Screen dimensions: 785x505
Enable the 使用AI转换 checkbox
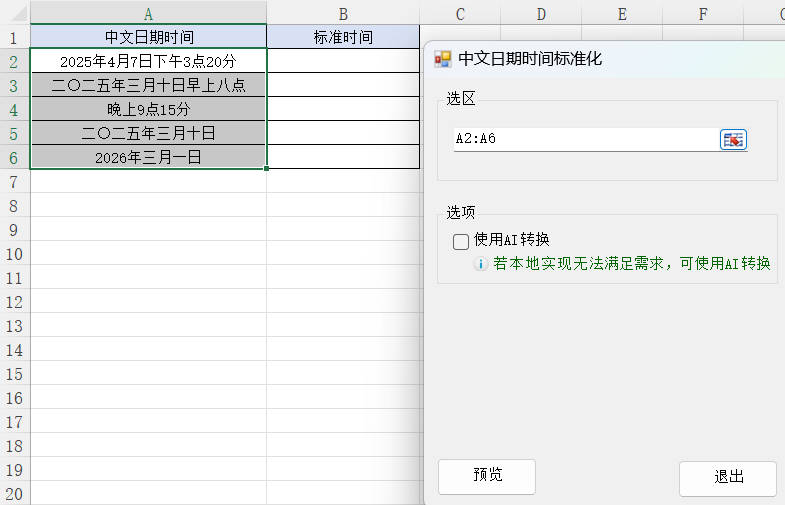click(461, 241)
